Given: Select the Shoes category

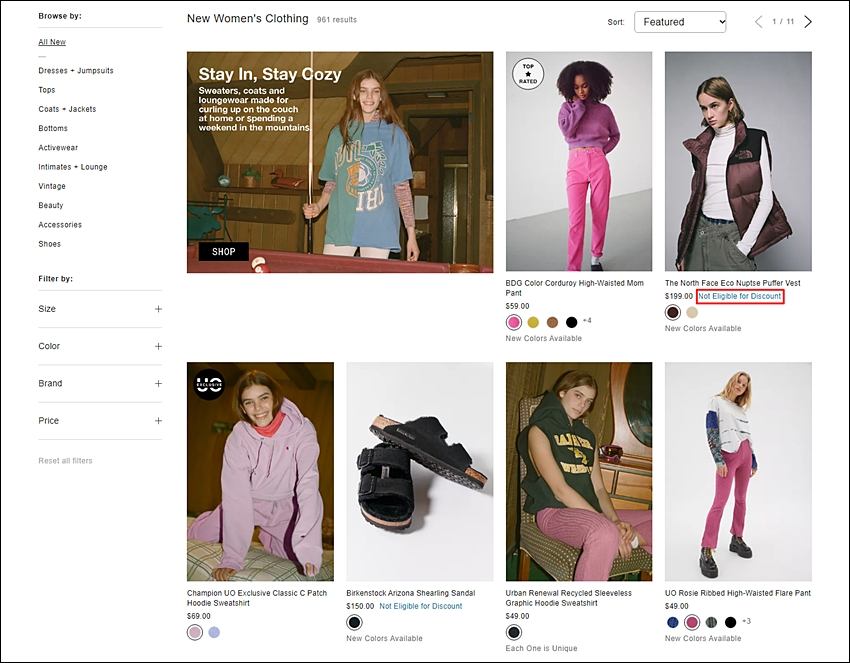Looking at the screenshot, I should click(x=50, y=244).
